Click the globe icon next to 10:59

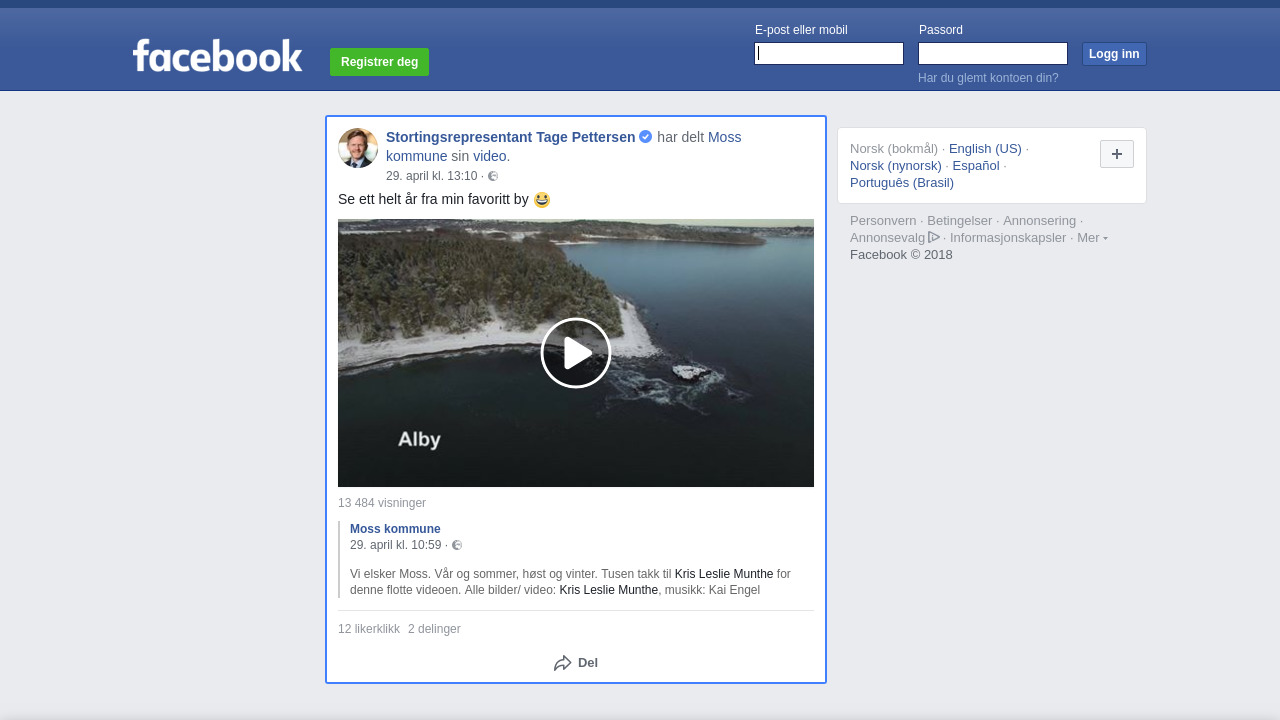coord(457,545)
